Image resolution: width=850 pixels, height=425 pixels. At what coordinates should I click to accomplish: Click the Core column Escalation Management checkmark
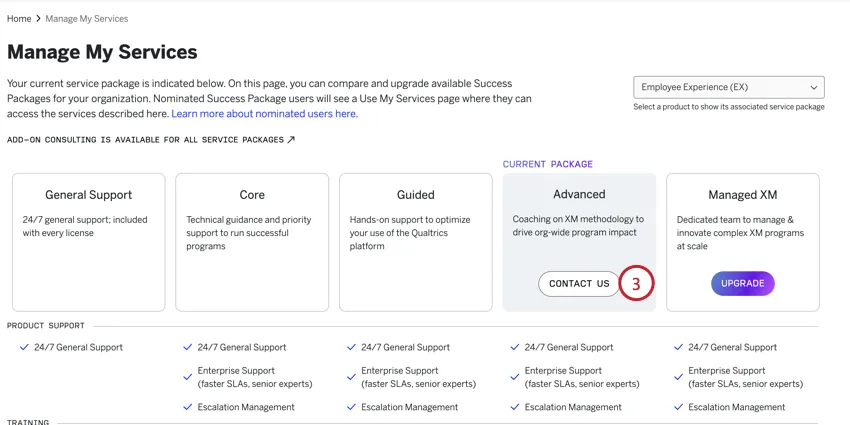click(188, 407)
